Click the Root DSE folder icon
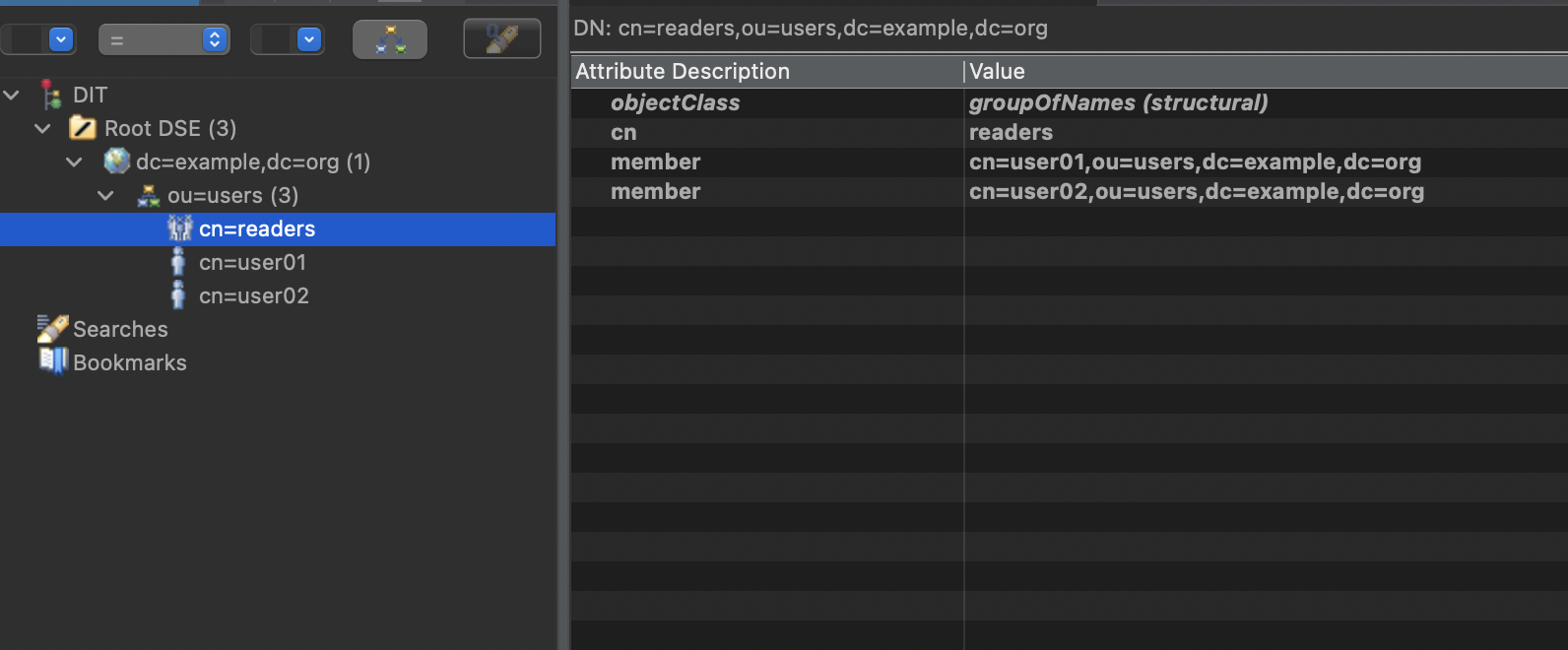This screenshot has height=650, width=1568. (x=83, y=128)
